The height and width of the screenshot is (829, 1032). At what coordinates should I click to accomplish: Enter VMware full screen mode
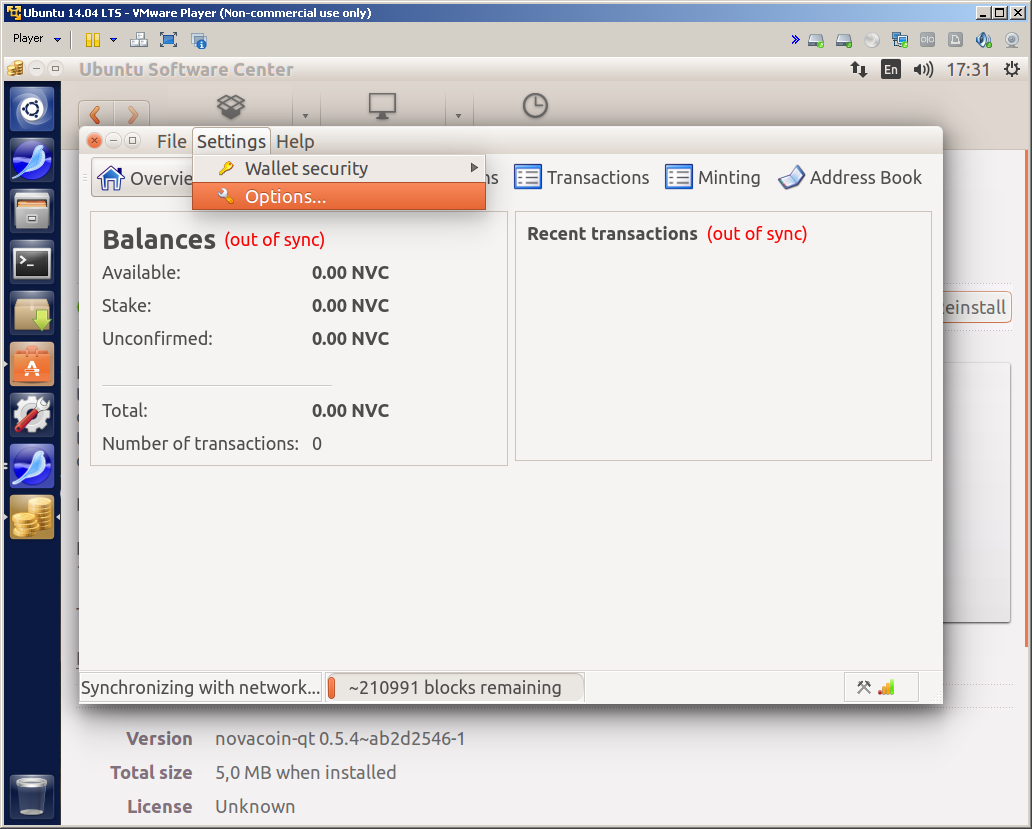coord(168,40)
